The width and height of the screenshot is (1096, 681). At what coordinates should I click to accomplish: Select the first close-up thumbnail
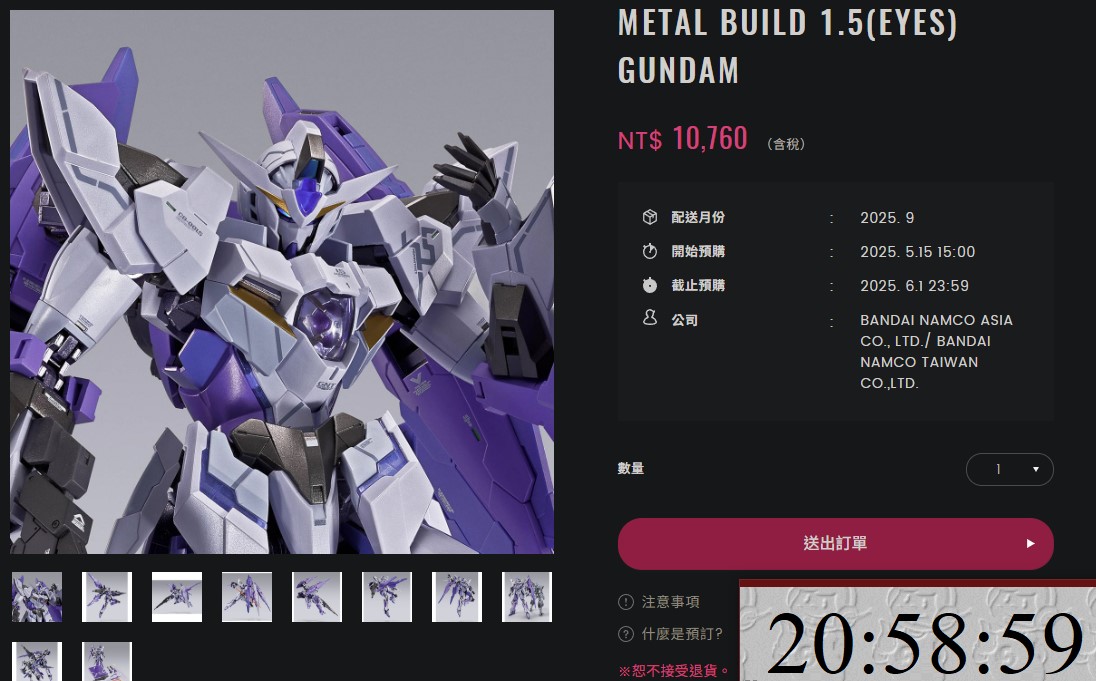pos(37,597)
